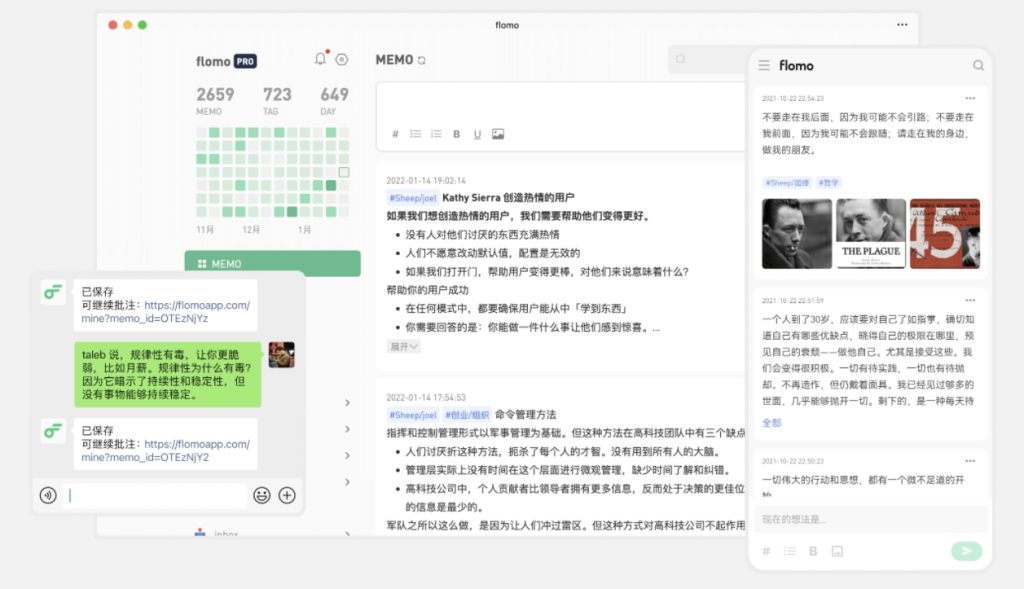Open settings icon beside the notification bell
The image size is (1024, 589).
coord(342,59)
